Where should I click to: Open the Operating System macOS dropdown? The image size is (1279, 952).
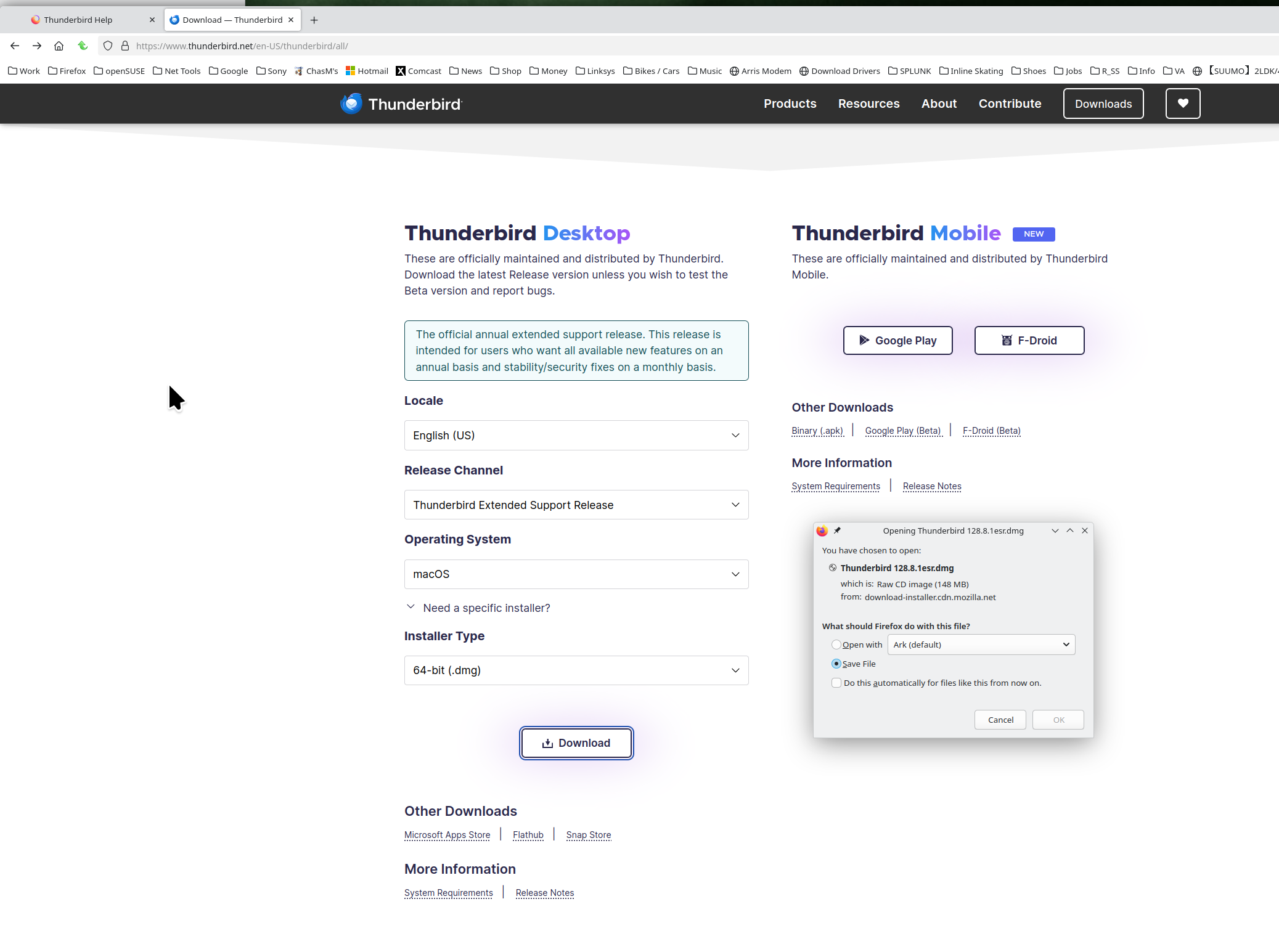point(576,574)
